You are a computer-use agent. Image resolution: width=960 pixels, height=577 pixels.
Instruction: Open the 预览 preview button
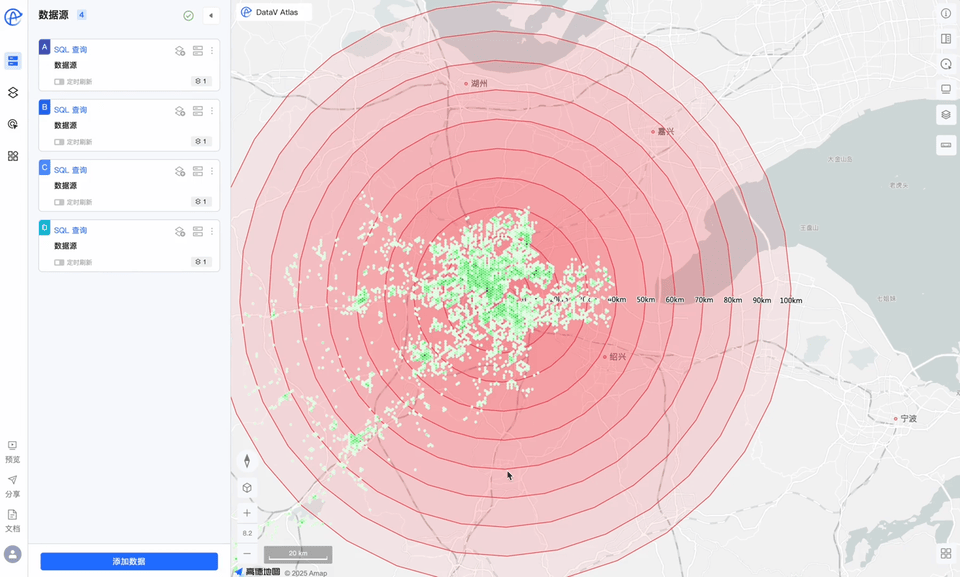(13, 452)
